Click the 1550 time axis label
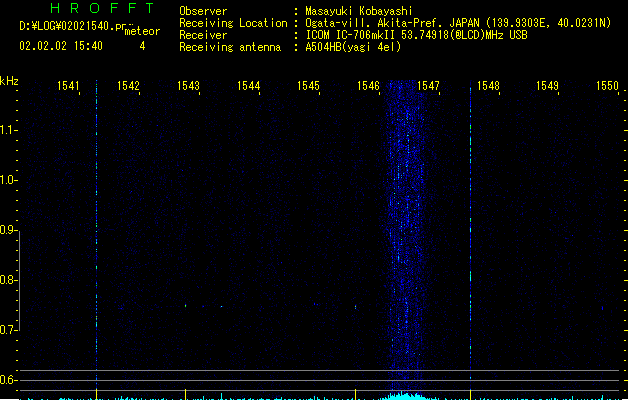 (607, 86)
